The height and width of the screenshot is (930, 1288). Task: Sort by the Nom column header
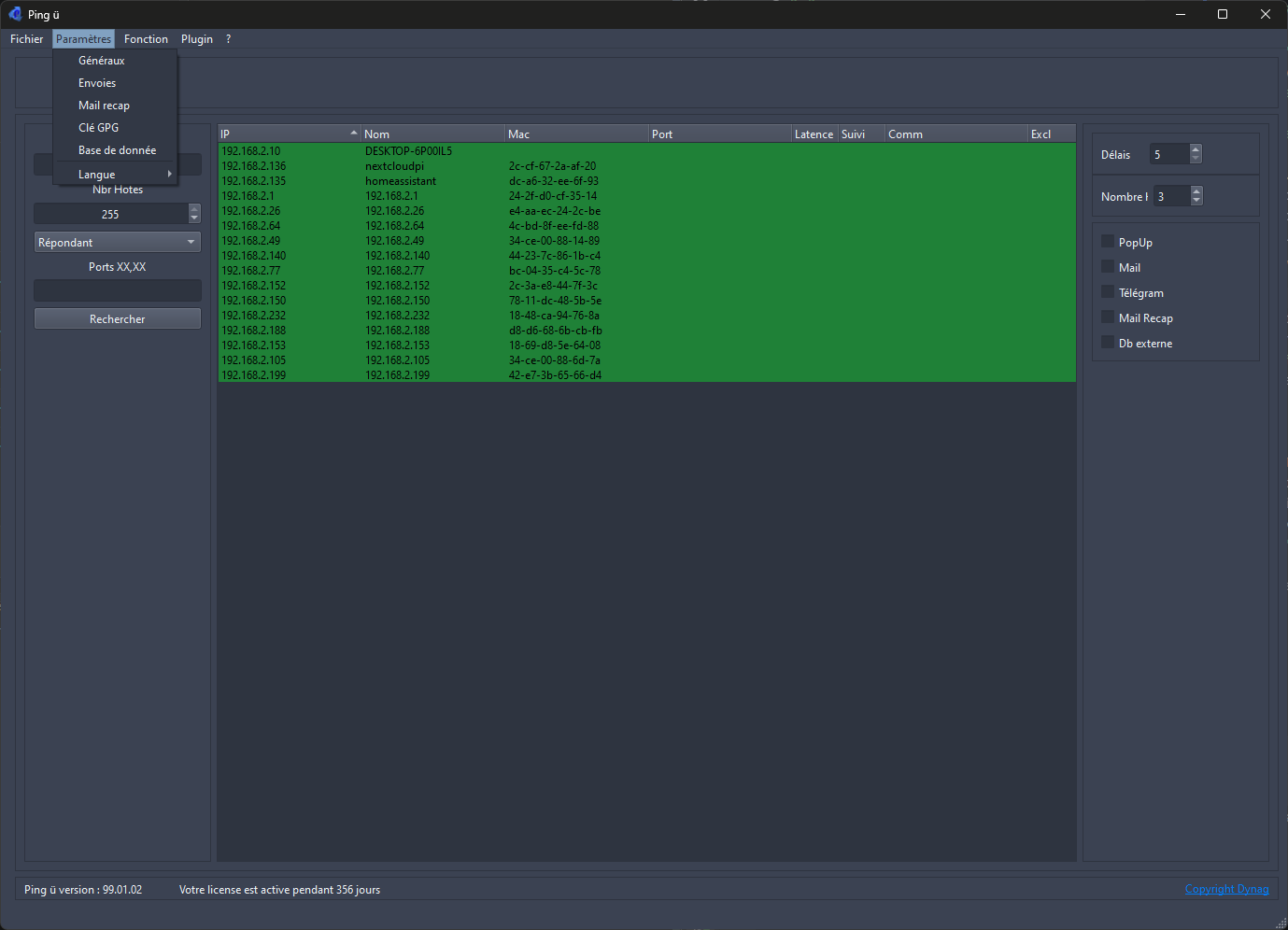(433, 134)
